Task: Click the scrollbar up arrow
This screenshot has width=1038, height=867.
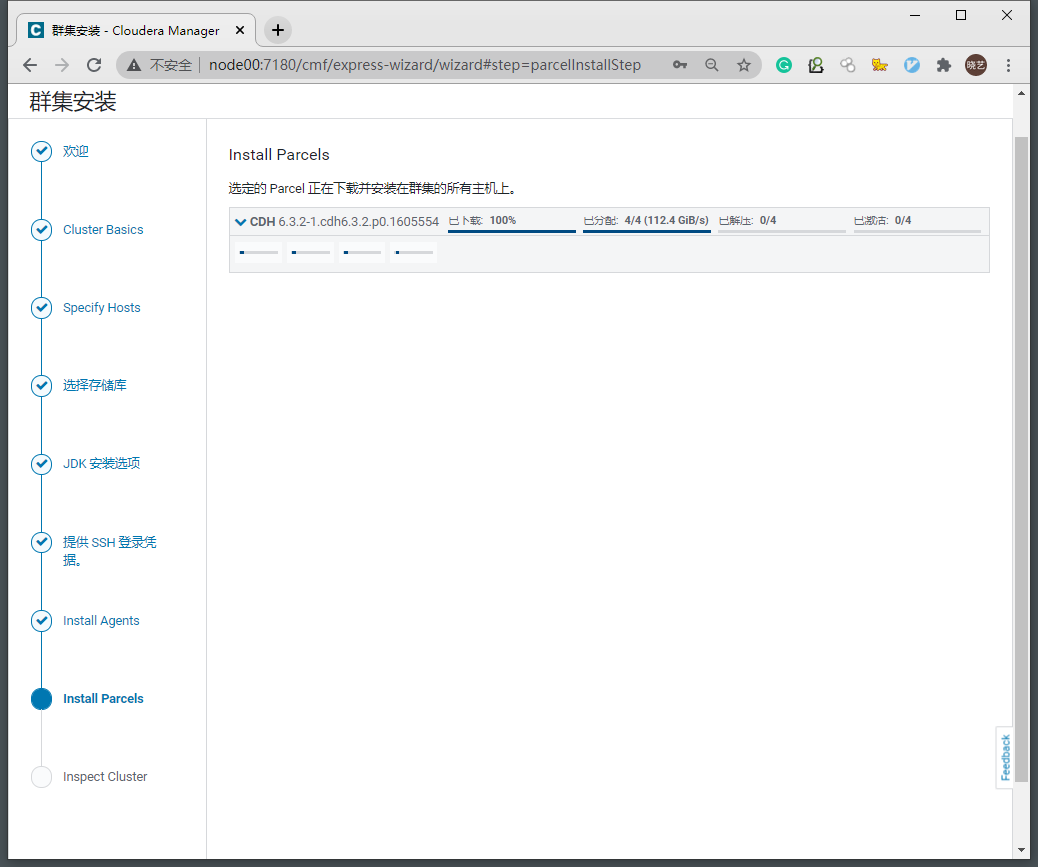Action: (x=1021, y=93)
